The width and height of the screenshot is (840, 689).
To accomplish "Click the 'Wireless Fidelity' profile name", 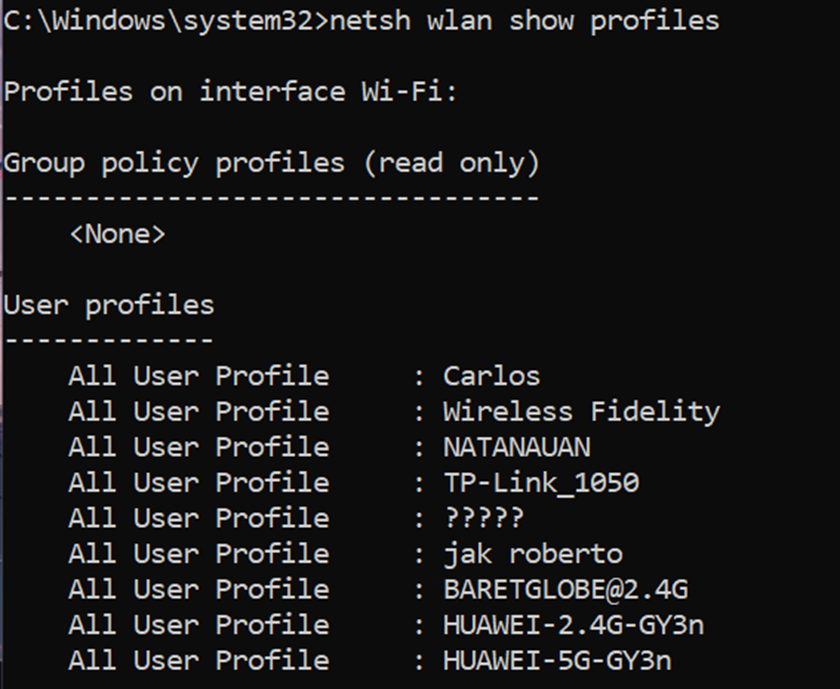I will [582, 412].
